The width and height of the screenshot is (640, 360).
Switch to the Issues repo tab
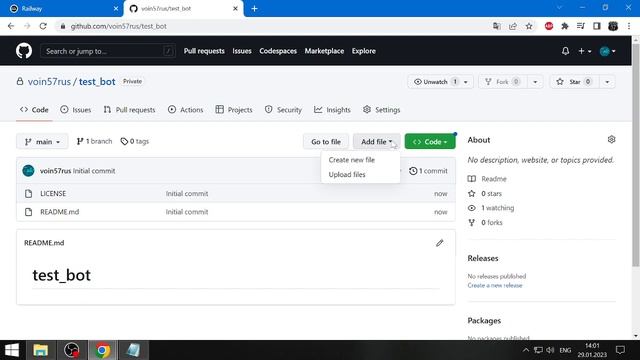tap(76, 110)
